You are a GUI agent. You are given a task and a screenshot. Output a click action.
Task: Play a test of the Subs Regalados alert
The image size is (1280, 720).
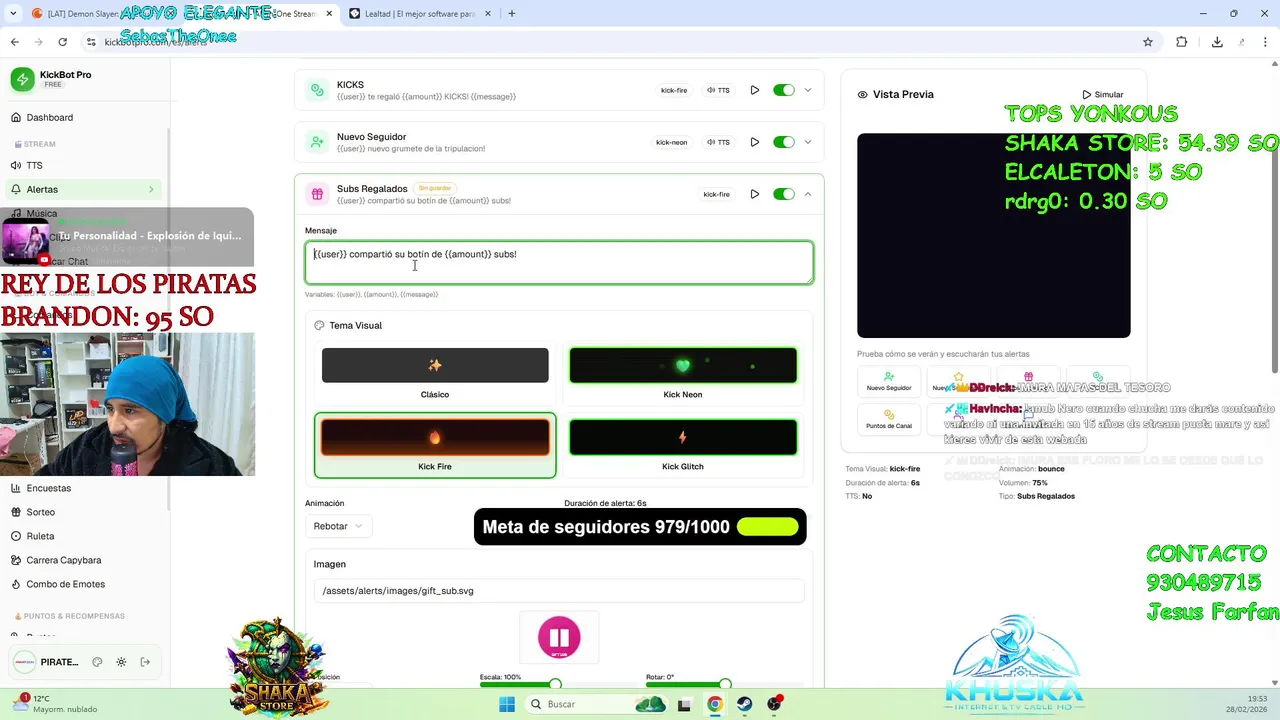pyautogui.click(x=755, y=194)
